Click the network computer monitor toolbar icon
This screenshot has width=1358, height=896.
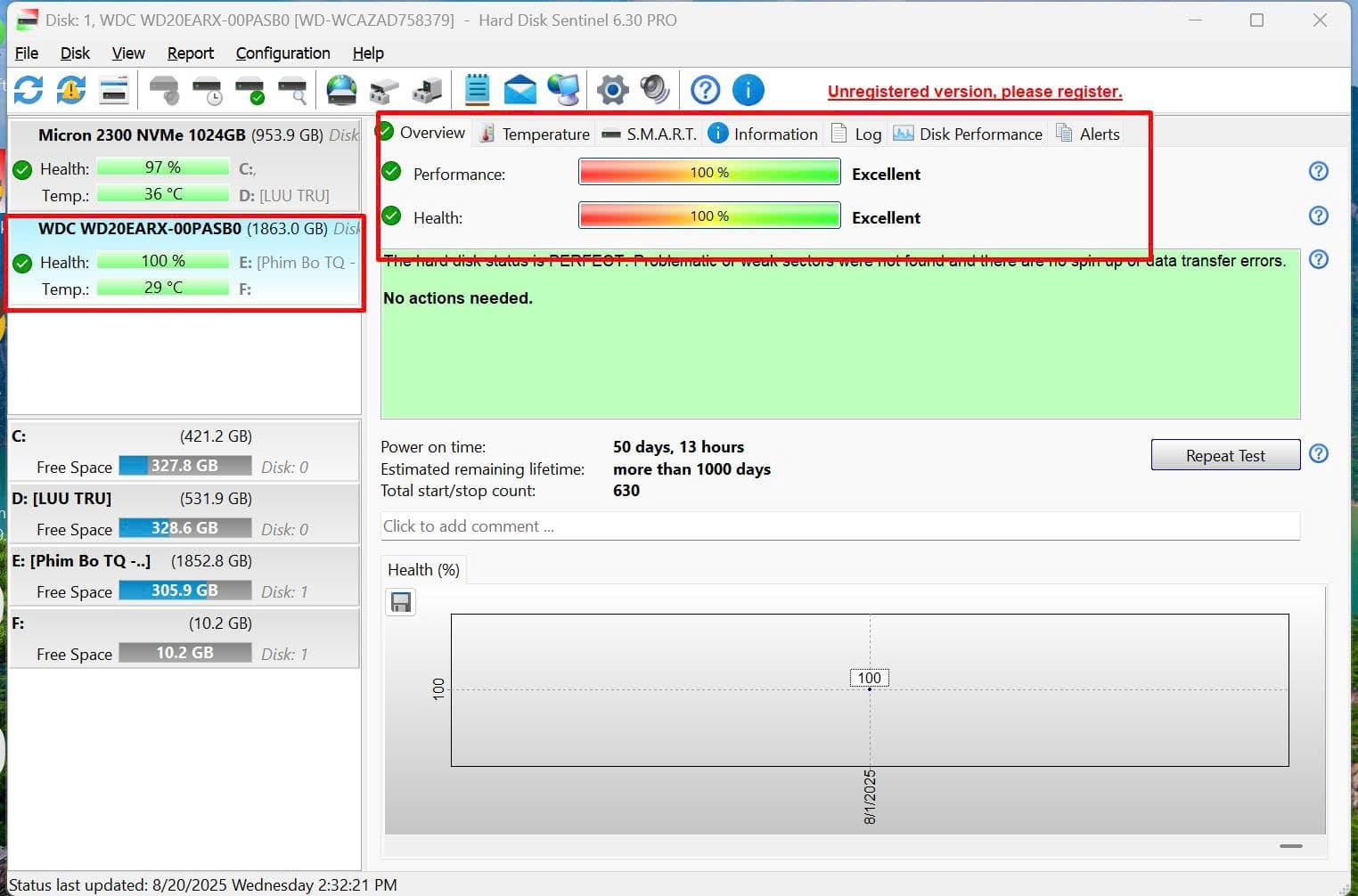click(x=563, y=90)
